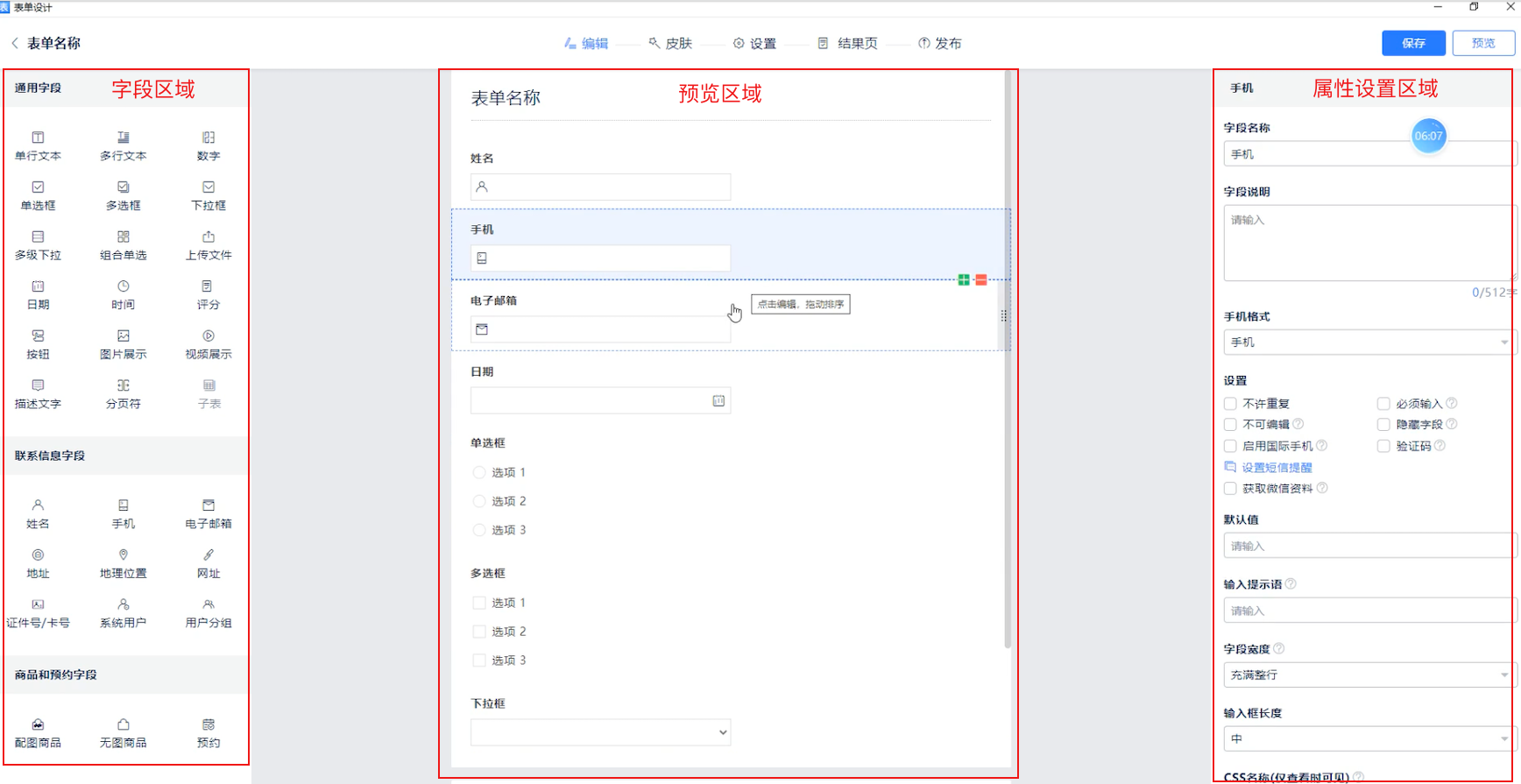This screenshot has width=1521, height=784.
Task: Click the green add icon on 手机 field
Action: (964, 279)
